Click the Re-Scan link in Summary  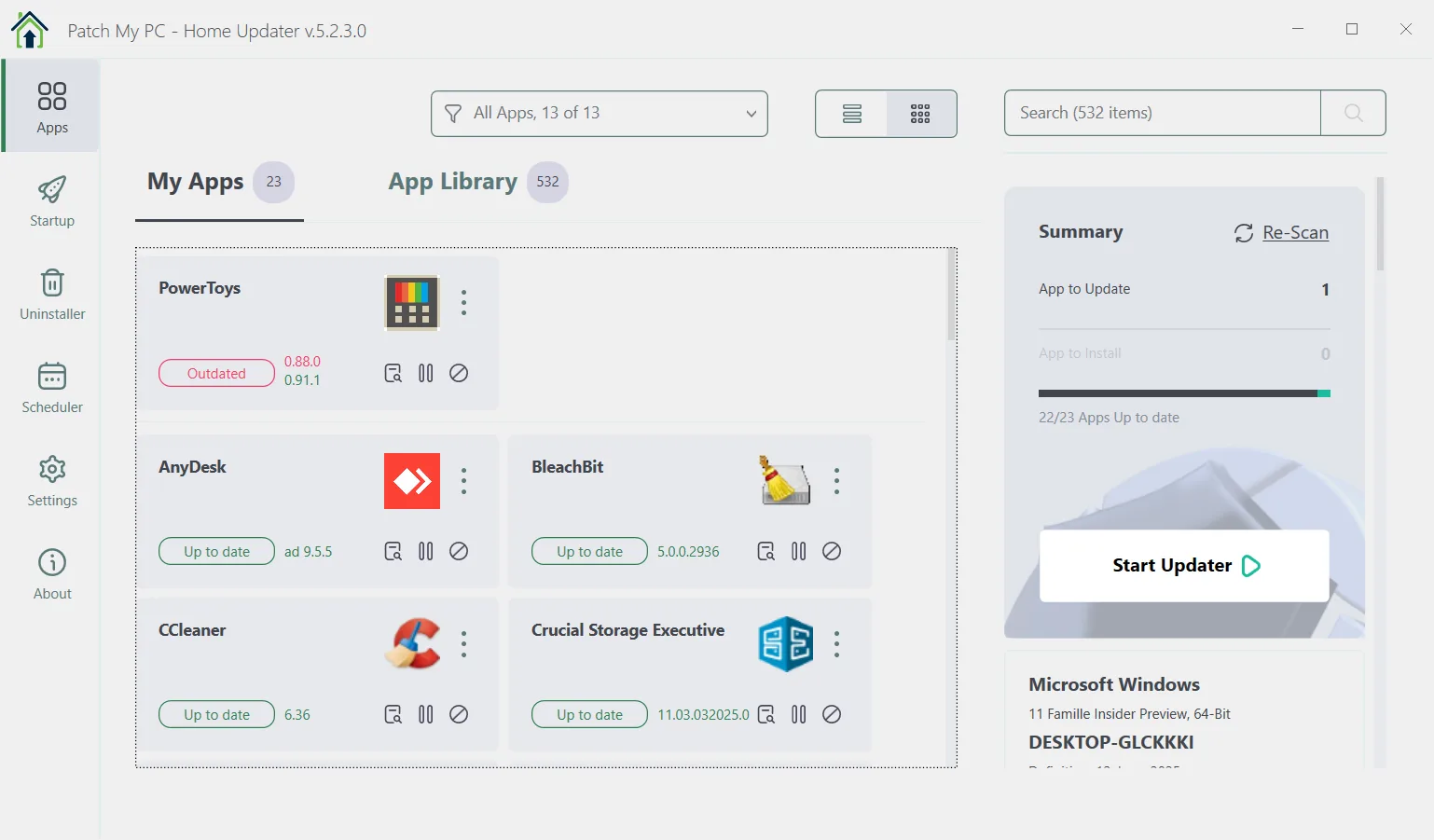tap(1294, 232)
